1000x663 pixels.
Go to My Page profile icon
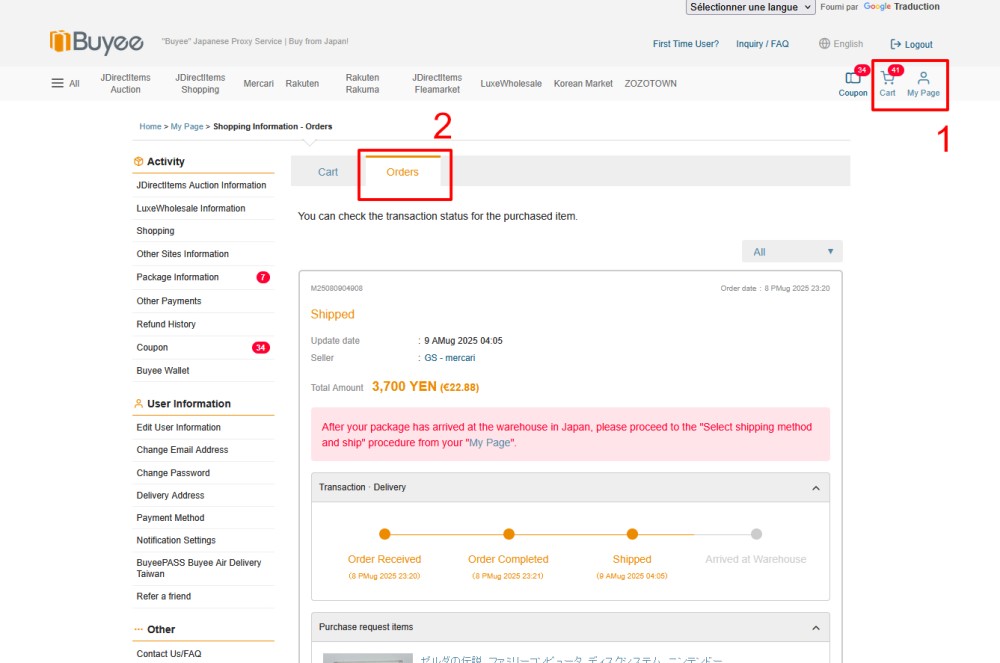(923, 84)
